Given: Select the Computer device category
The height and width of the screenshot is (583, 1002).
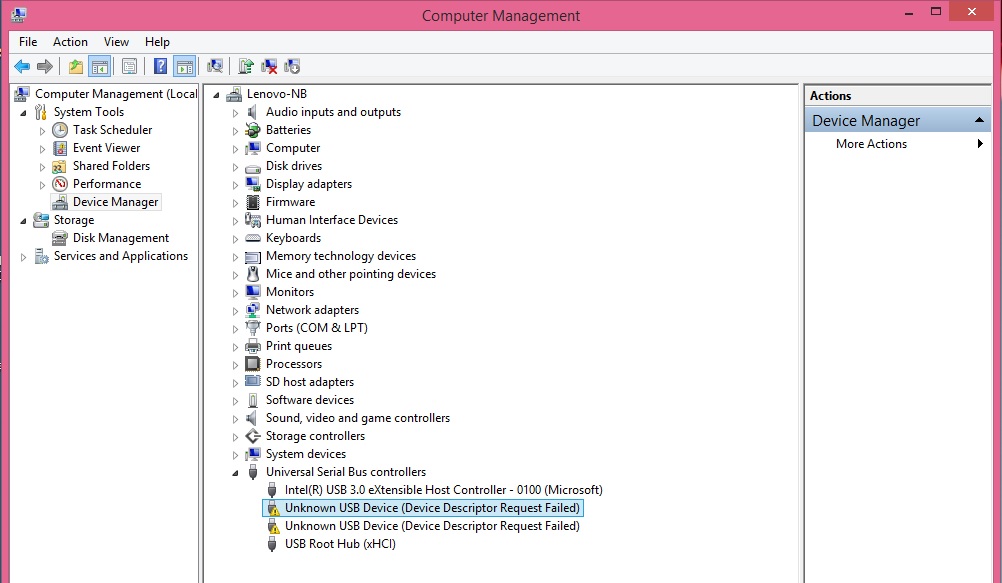Looking at the screenshot, I should (293, 148).
